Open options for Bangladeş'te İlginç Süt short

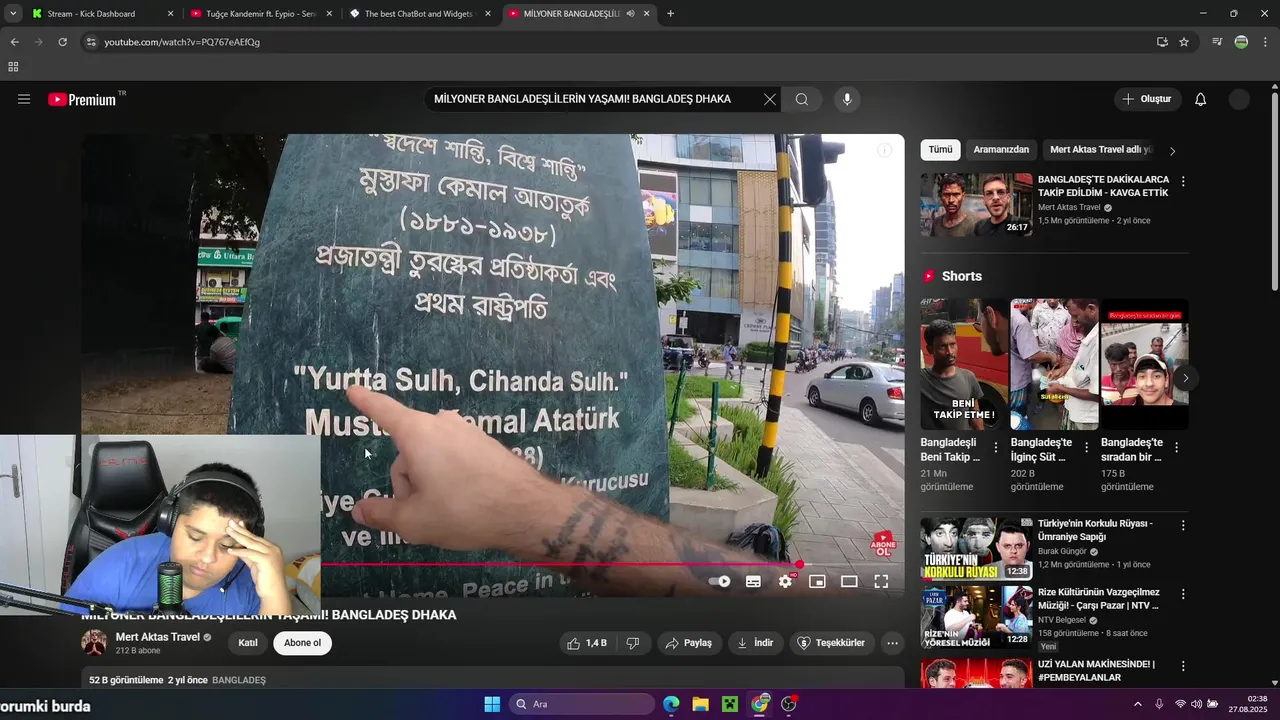click(1086, 448)
